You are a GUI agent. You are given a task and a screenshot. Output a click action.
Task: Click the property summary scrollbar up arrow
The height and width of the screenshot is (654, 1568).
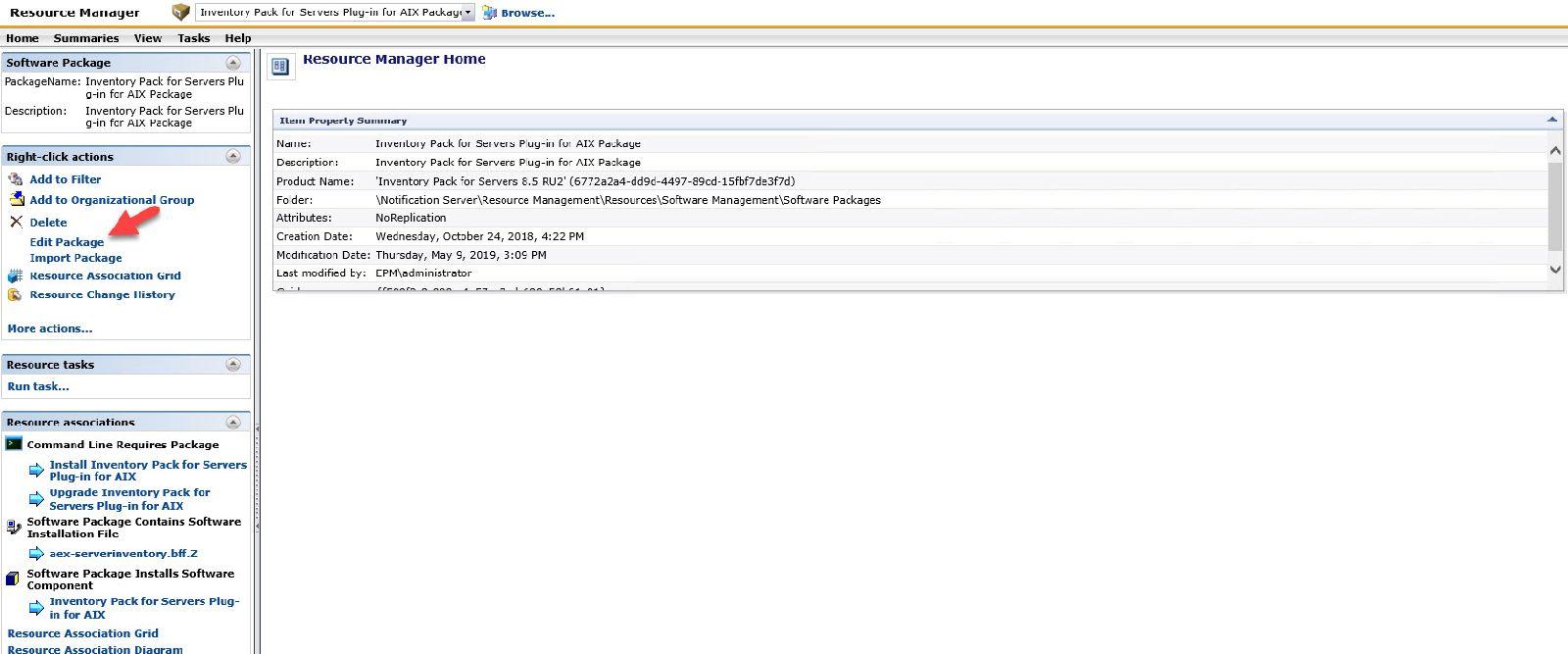[x=1555, y=151]
